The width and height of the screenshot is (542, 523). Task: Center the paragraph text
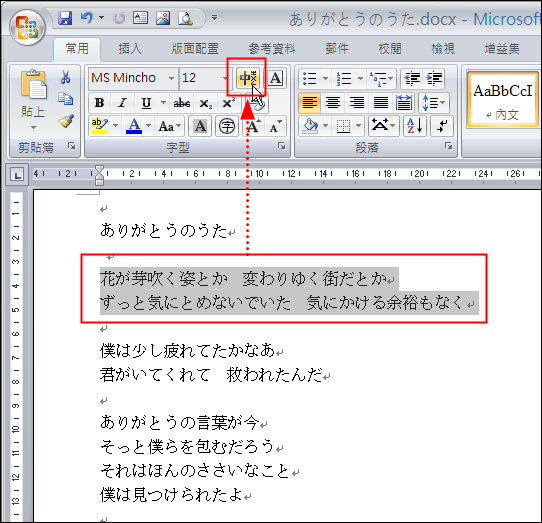coord(333,103)
